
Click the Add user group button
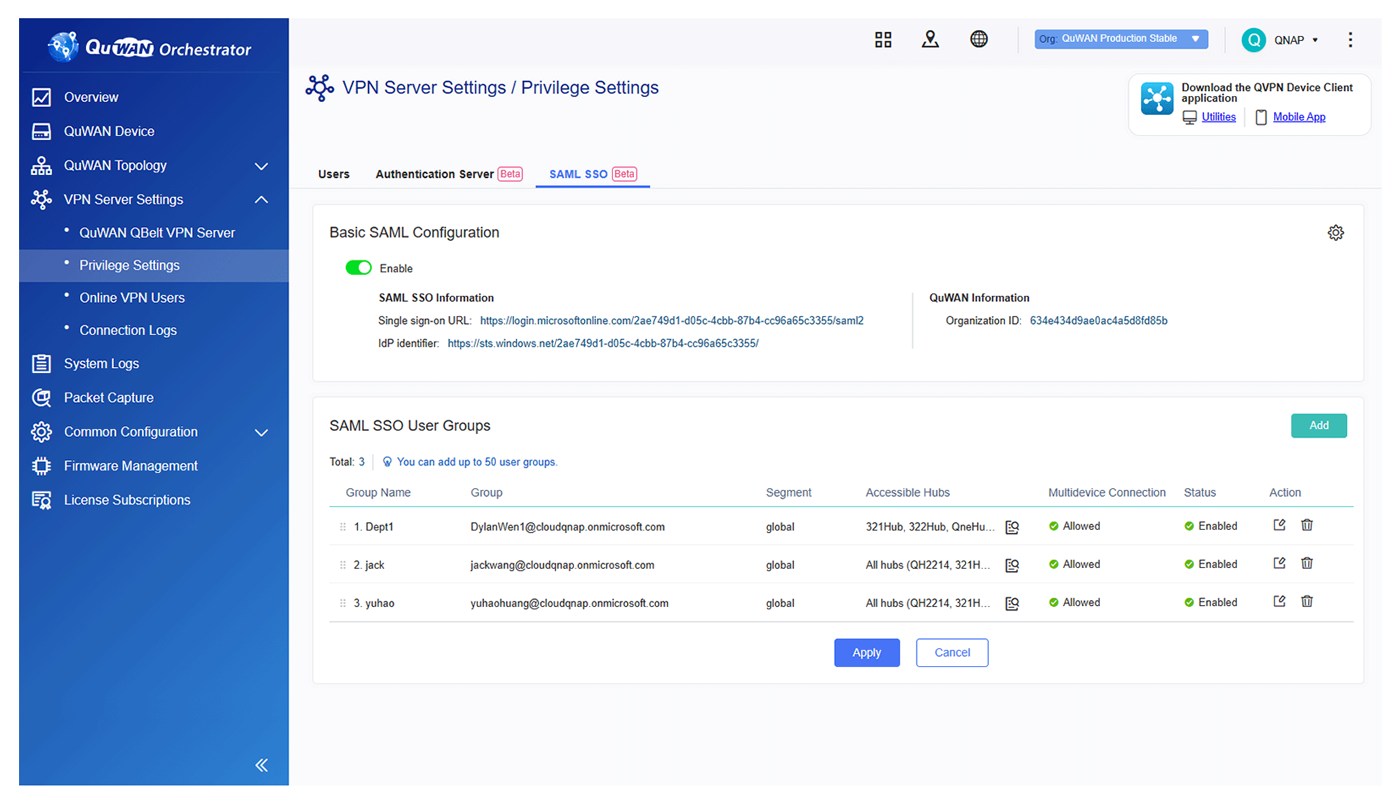pyautogui.click(x=1319, y=426)
